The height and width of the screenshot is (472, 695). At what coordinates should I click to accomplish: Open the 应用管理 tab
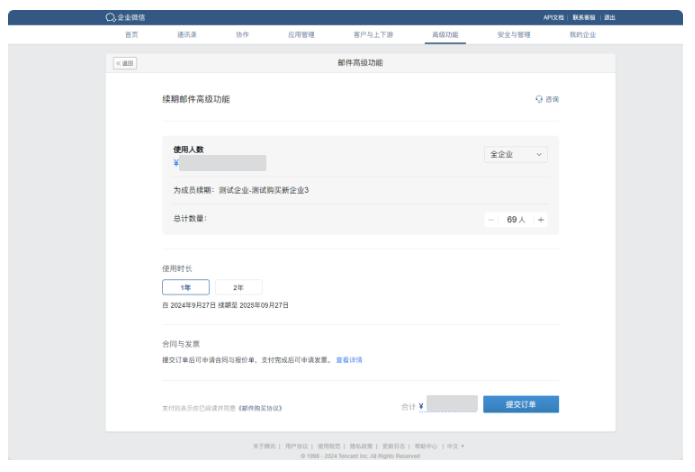tap(301, 35)
